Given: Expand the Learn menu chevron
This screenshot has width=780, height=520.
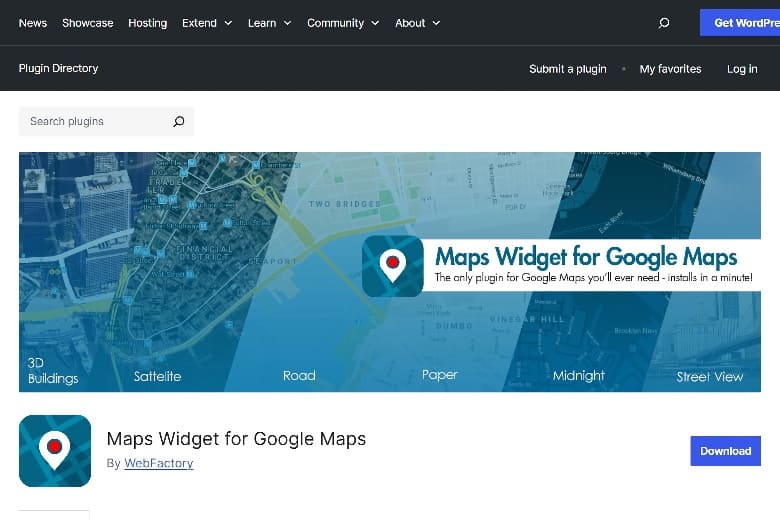Looking at the screenshot, I should click(x=288, y=23).
